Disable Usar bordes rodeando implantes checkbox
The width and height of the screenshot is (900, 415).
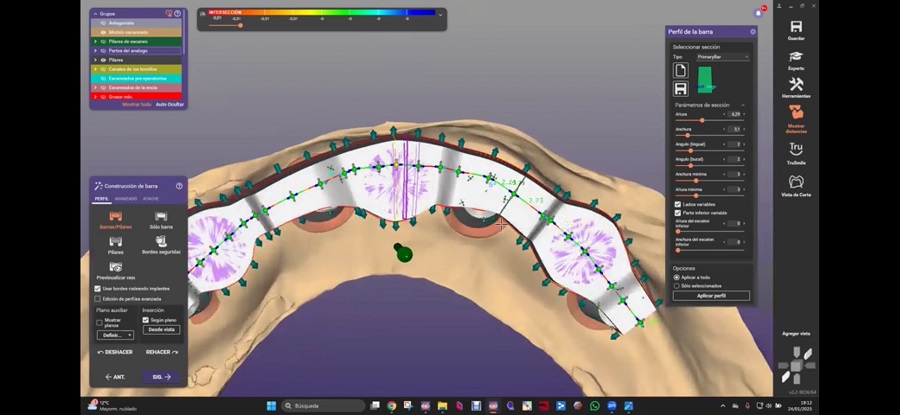pos(97,288)
